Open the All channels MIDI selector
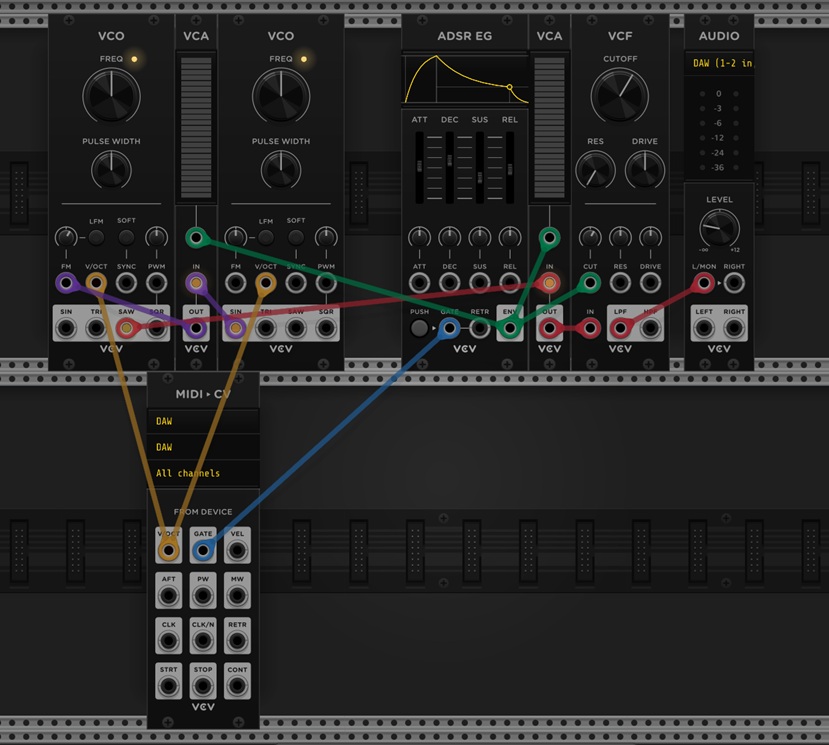829x745 pixels. coord(203,473)
